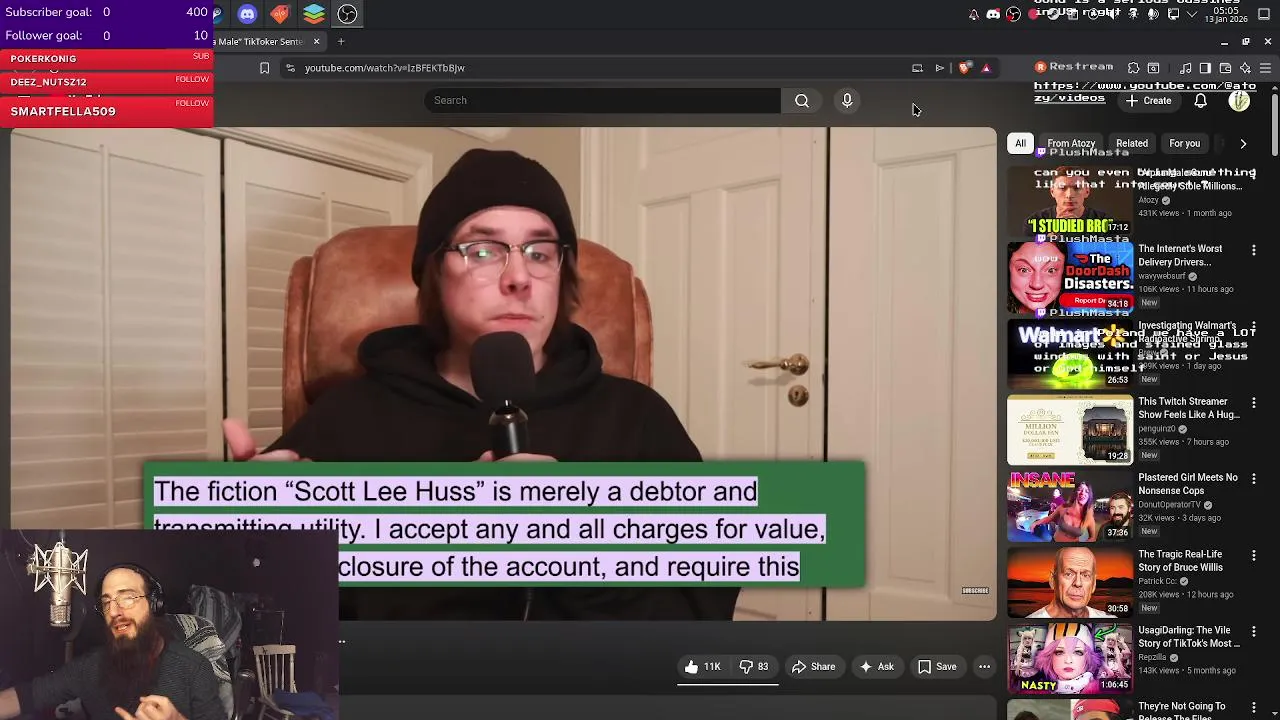Open options menu for UsagiDarling video
The height and width of the screenshot is (720, 1280).
1253,631
